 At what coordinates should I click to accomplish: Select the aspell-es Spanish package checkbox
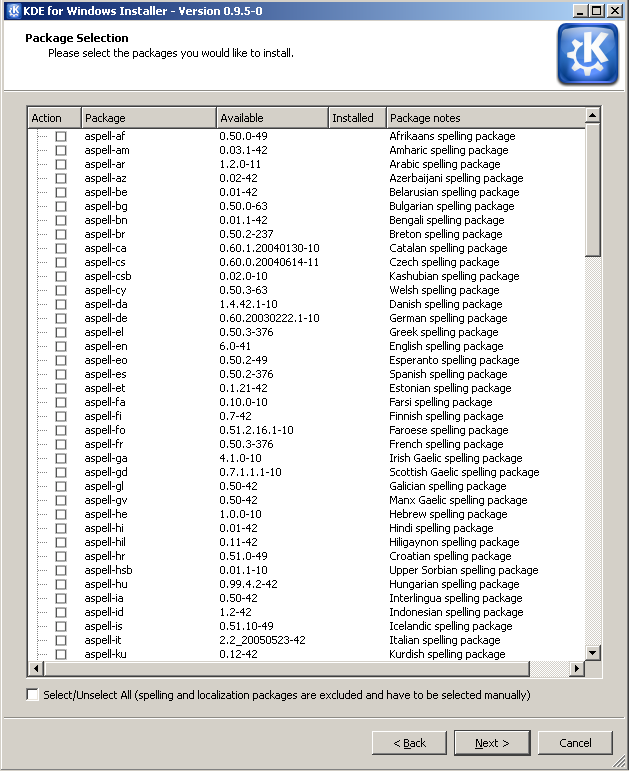point(61,374)
